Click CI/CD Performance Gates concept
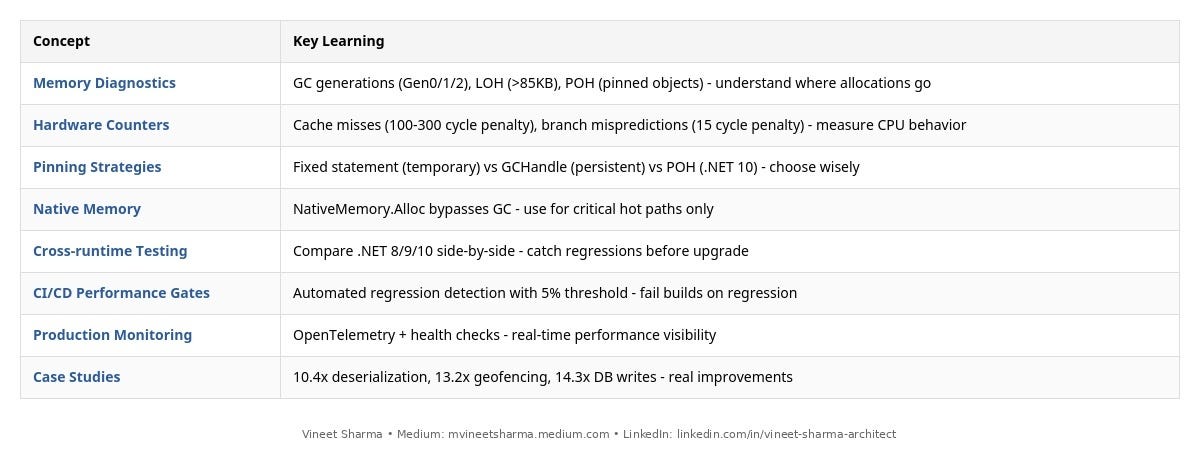 coord(121,293)
